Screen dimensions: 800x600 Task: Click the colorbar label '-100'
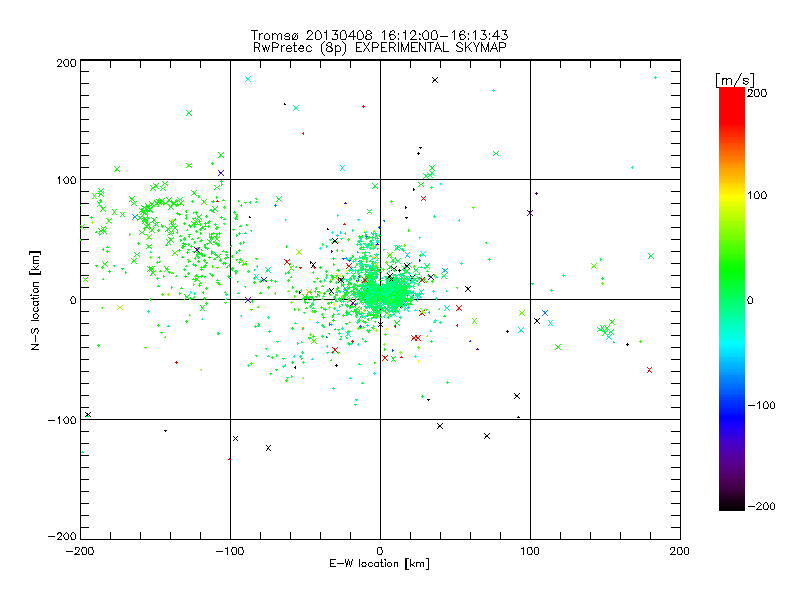coord(761,405)
